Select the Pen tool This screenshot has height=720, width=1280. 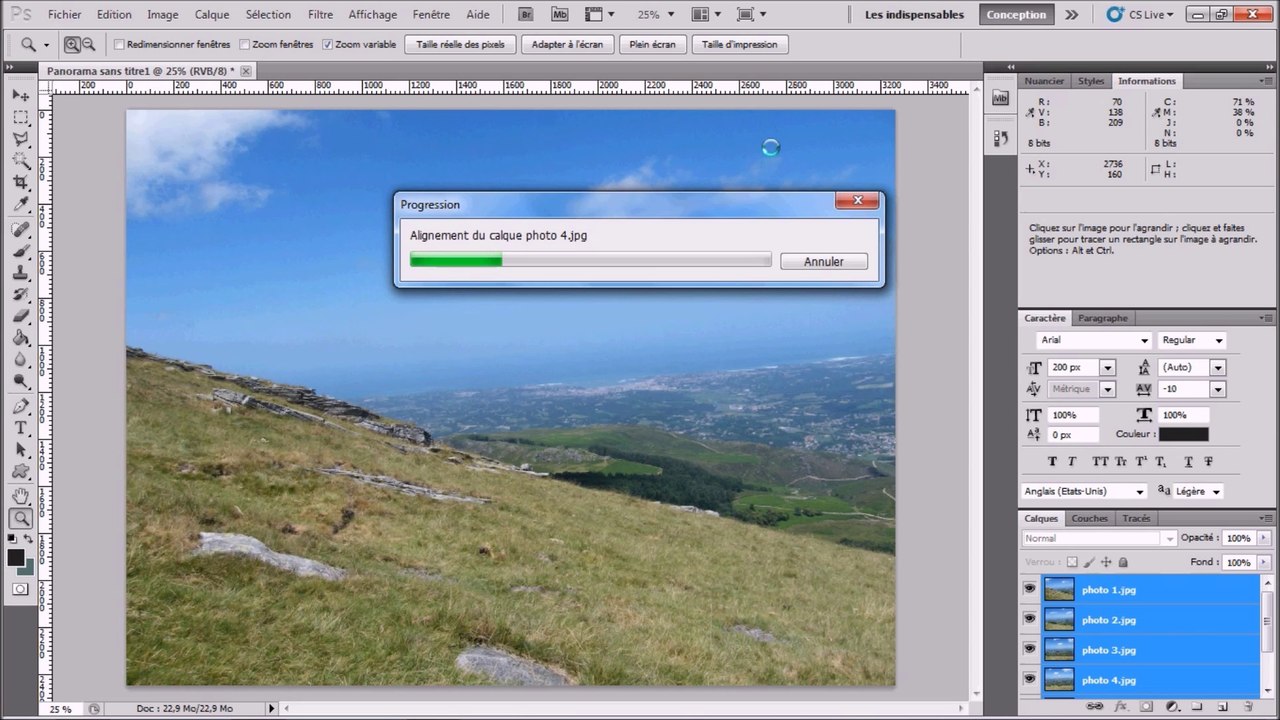[20, 406]
